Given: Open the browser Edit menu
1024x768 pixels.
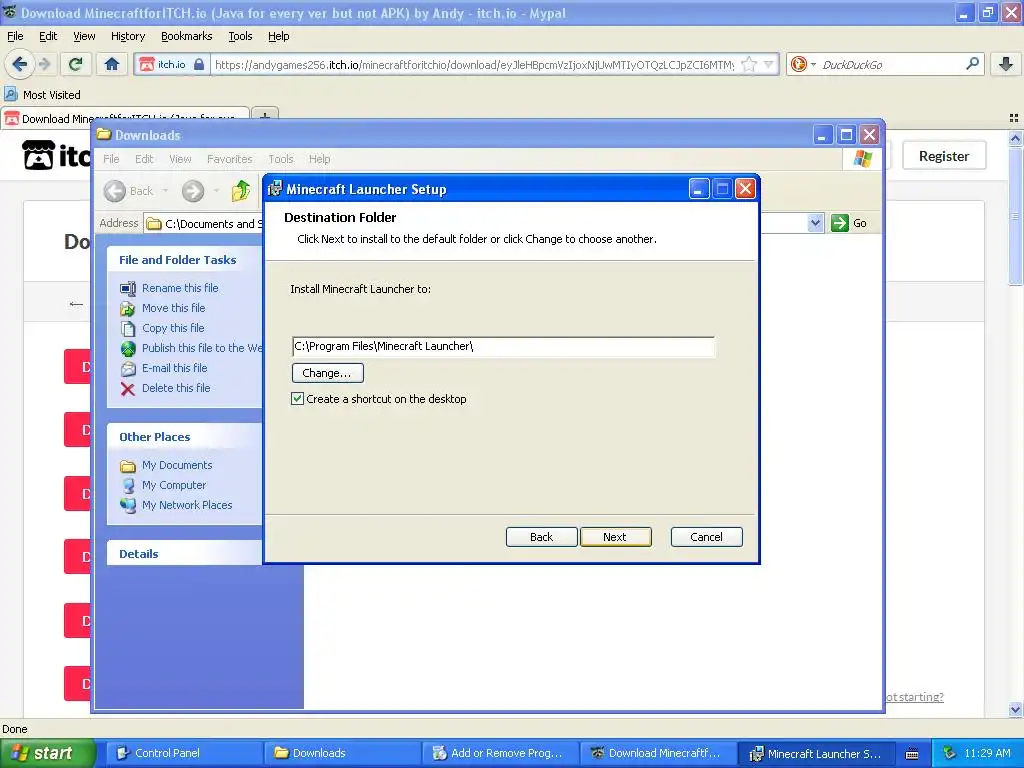Looking at the screenshot, I should pyautogui.click(x=48, y=36).
